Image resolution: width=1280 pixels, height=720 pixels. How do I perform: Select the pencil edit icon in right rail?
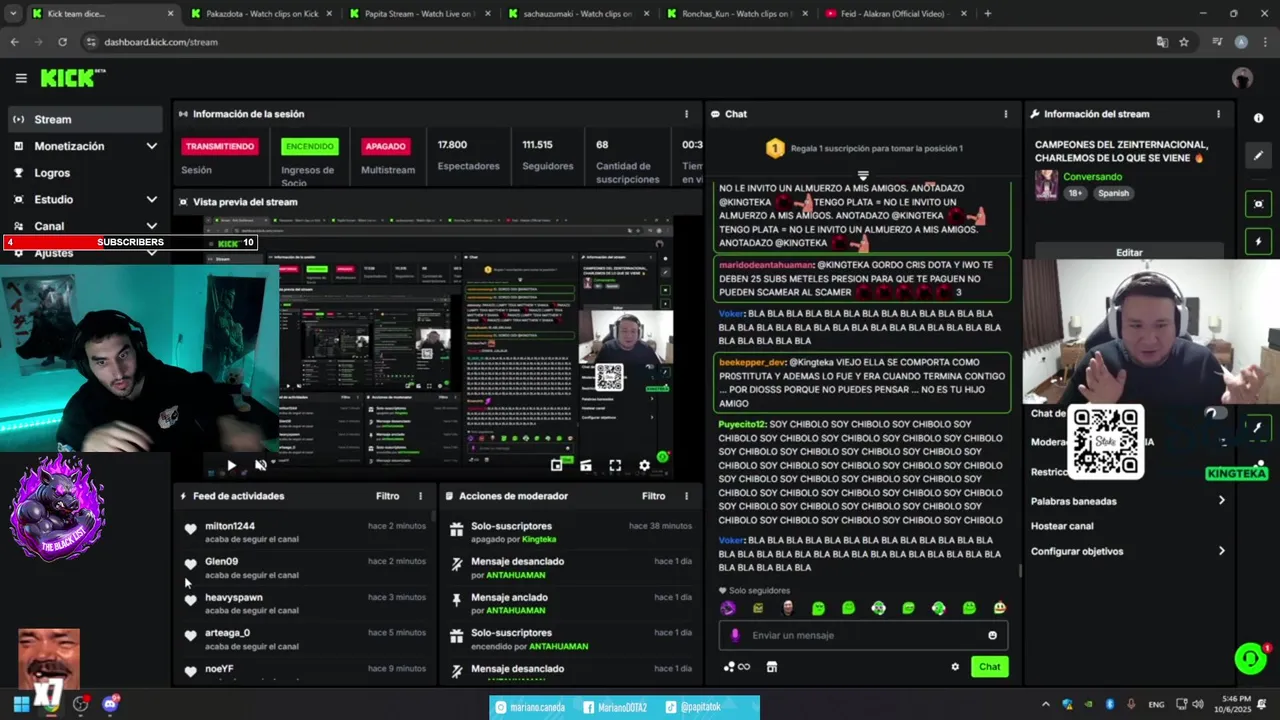pyautogui.click(x=1258, y=156)
